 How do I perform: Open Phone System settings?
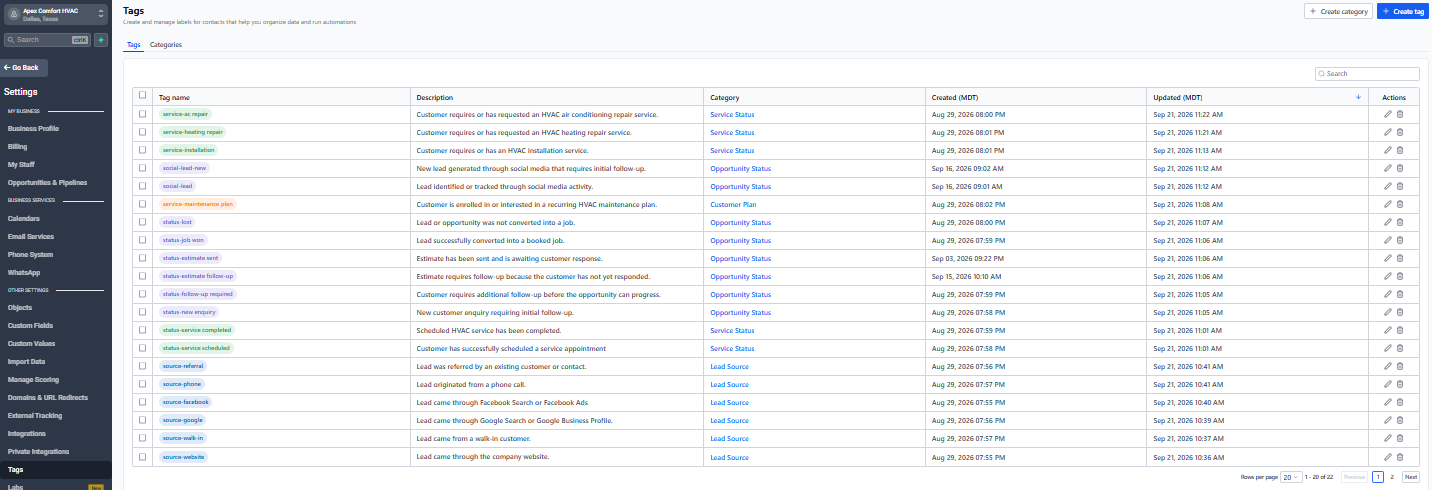tap(31, 255)
